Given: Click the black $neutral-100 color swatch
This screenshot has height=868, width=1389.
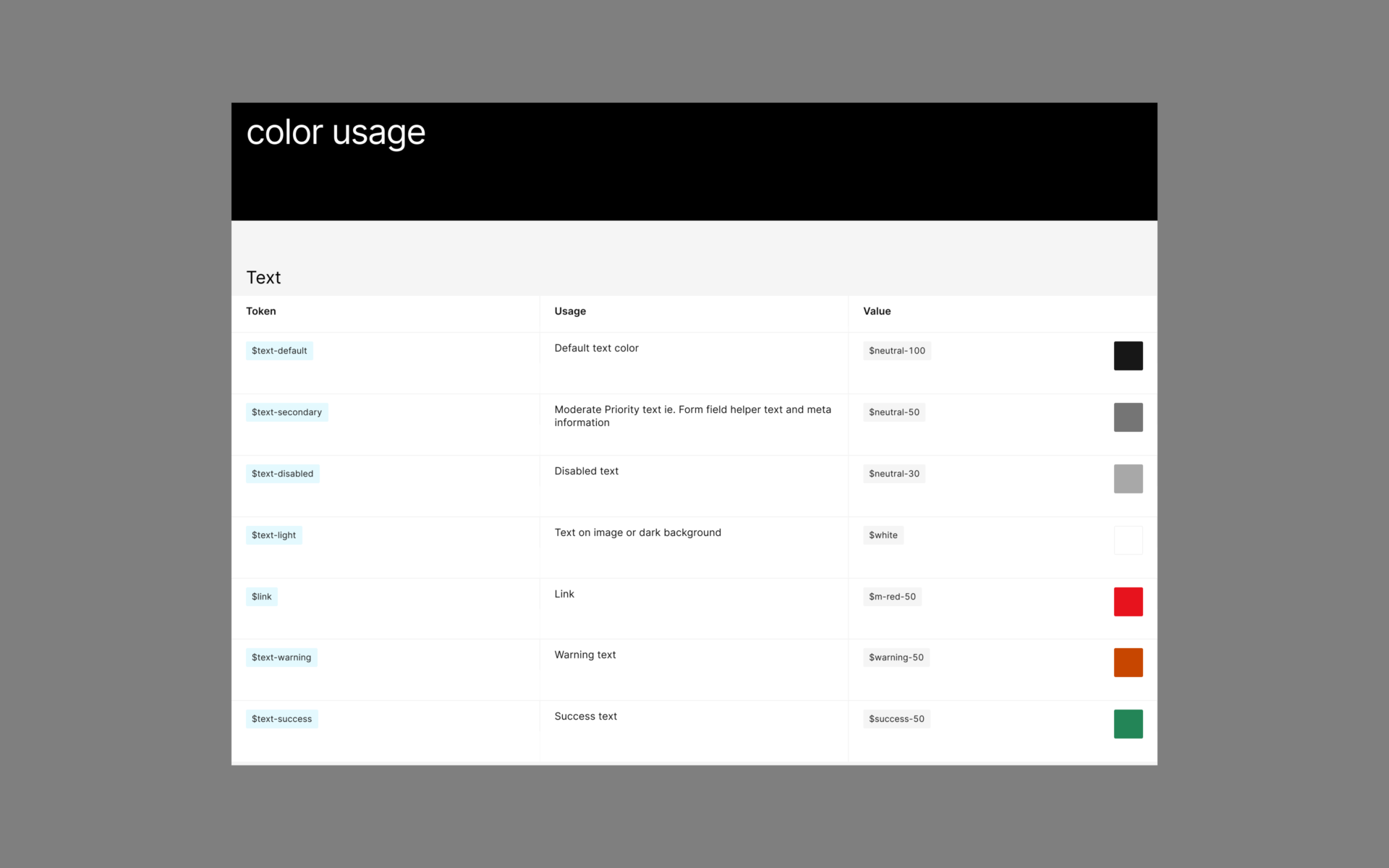Looking at the screenshot, I should [x=1128, y=356].
